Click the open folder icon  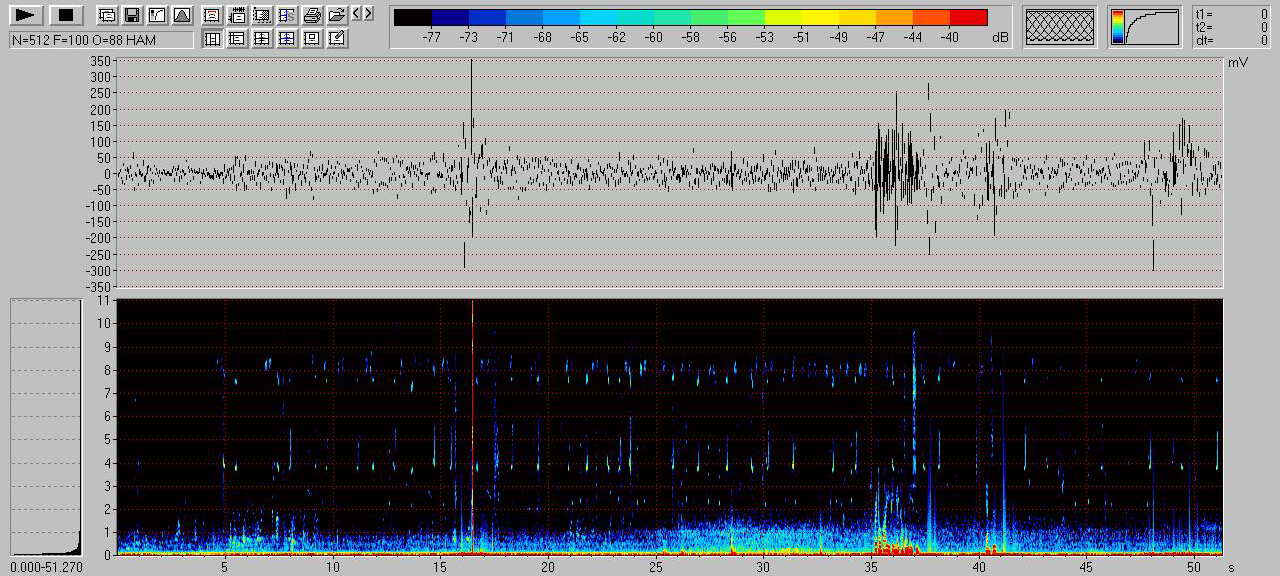(x=337, y=15)
